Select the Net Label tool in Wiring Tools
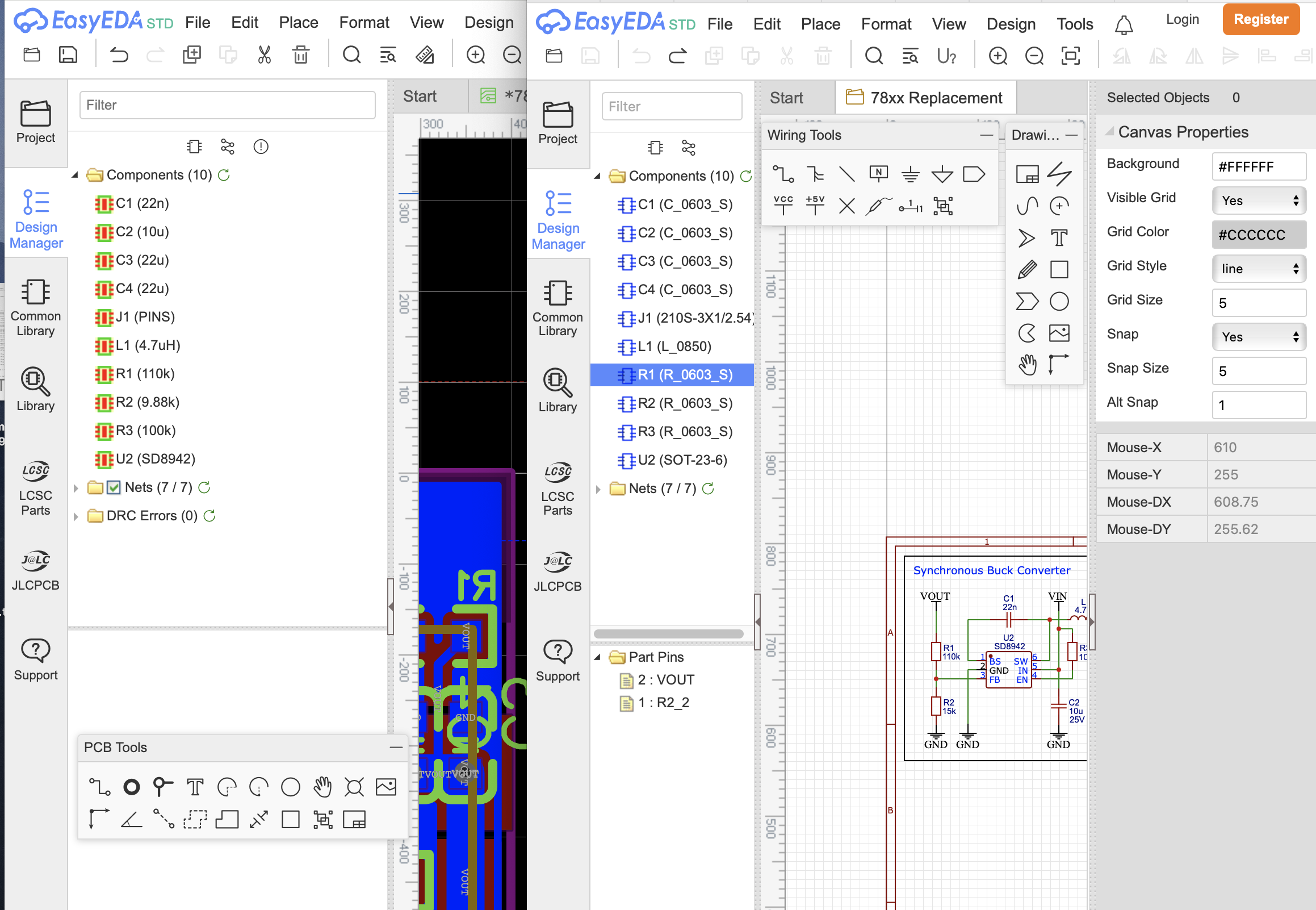The image size is (1316, 910). (878, 174)
